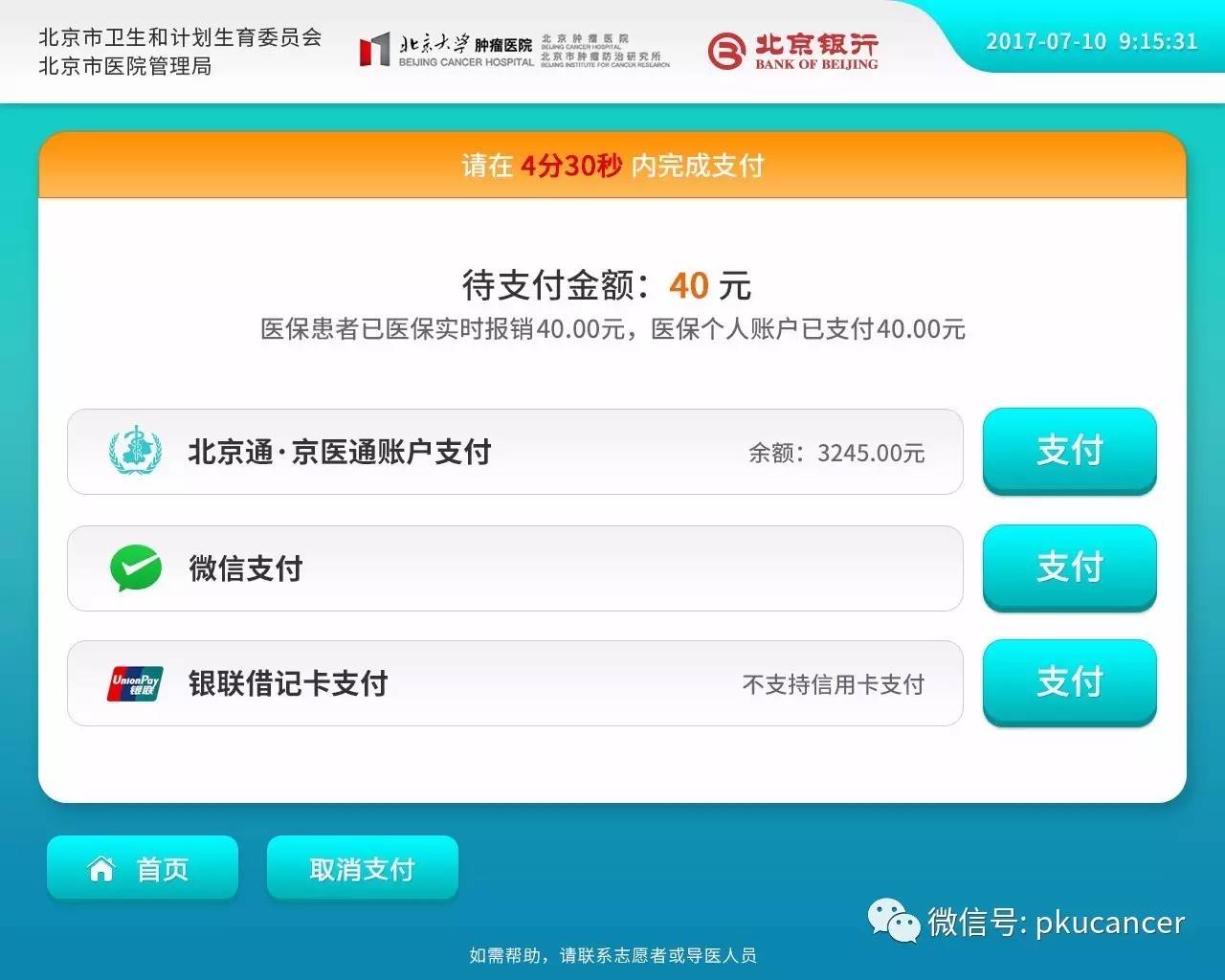
Task: Click the Bank of Beijing logo
Action: [793, 51]
